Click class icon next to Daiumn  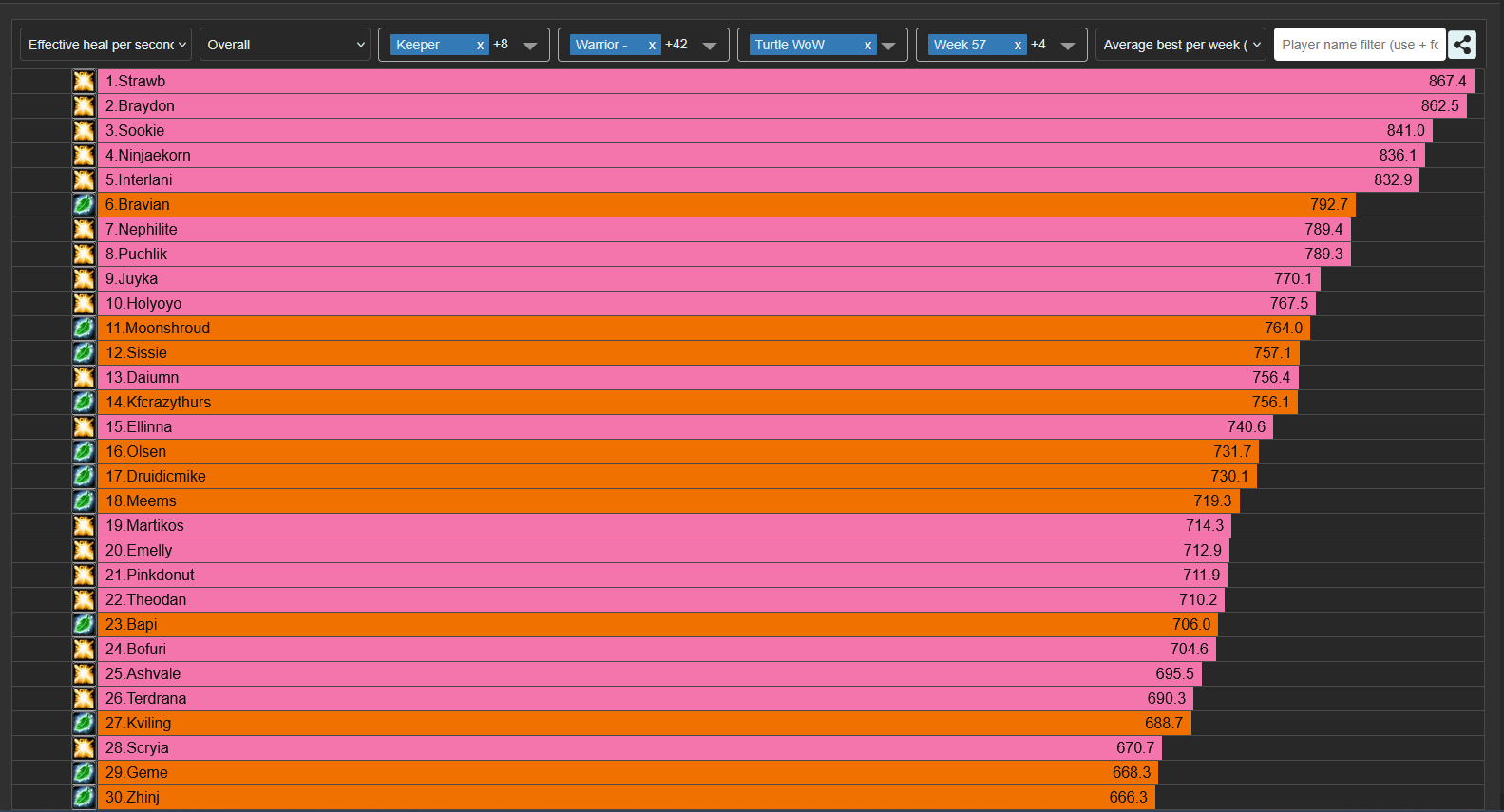[84, 378]
